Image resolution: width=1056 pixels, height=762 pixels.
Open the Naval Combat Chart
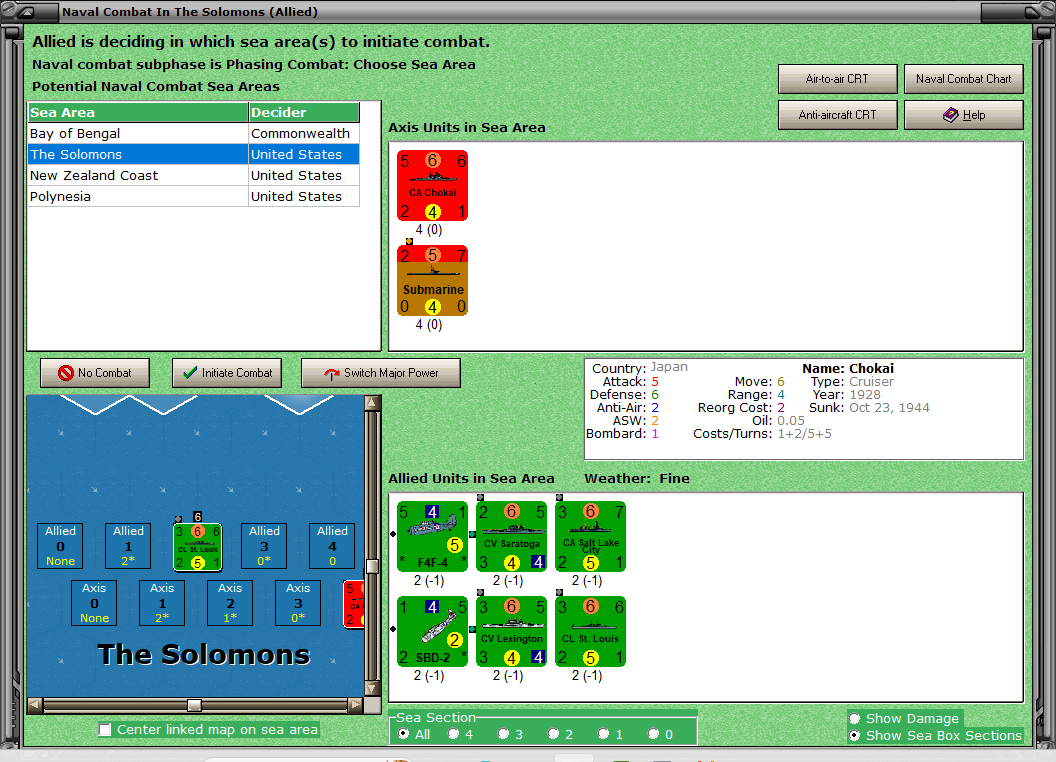click(963, 79)
